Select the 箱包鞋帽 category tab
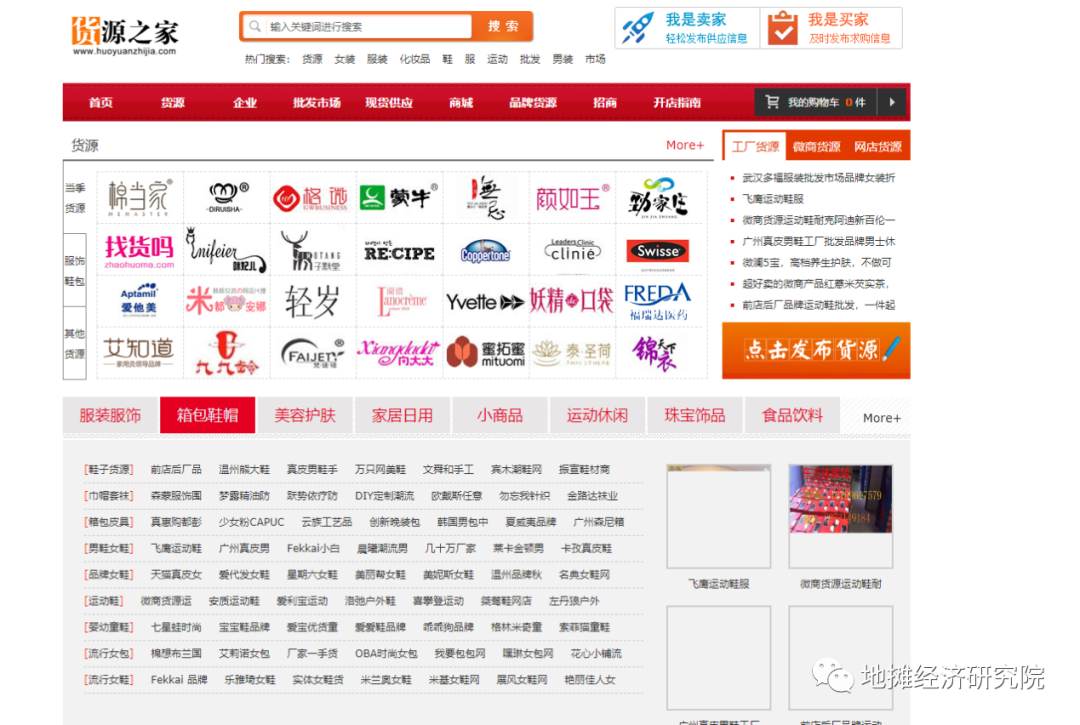1080x725 pixels. point(207,415)
